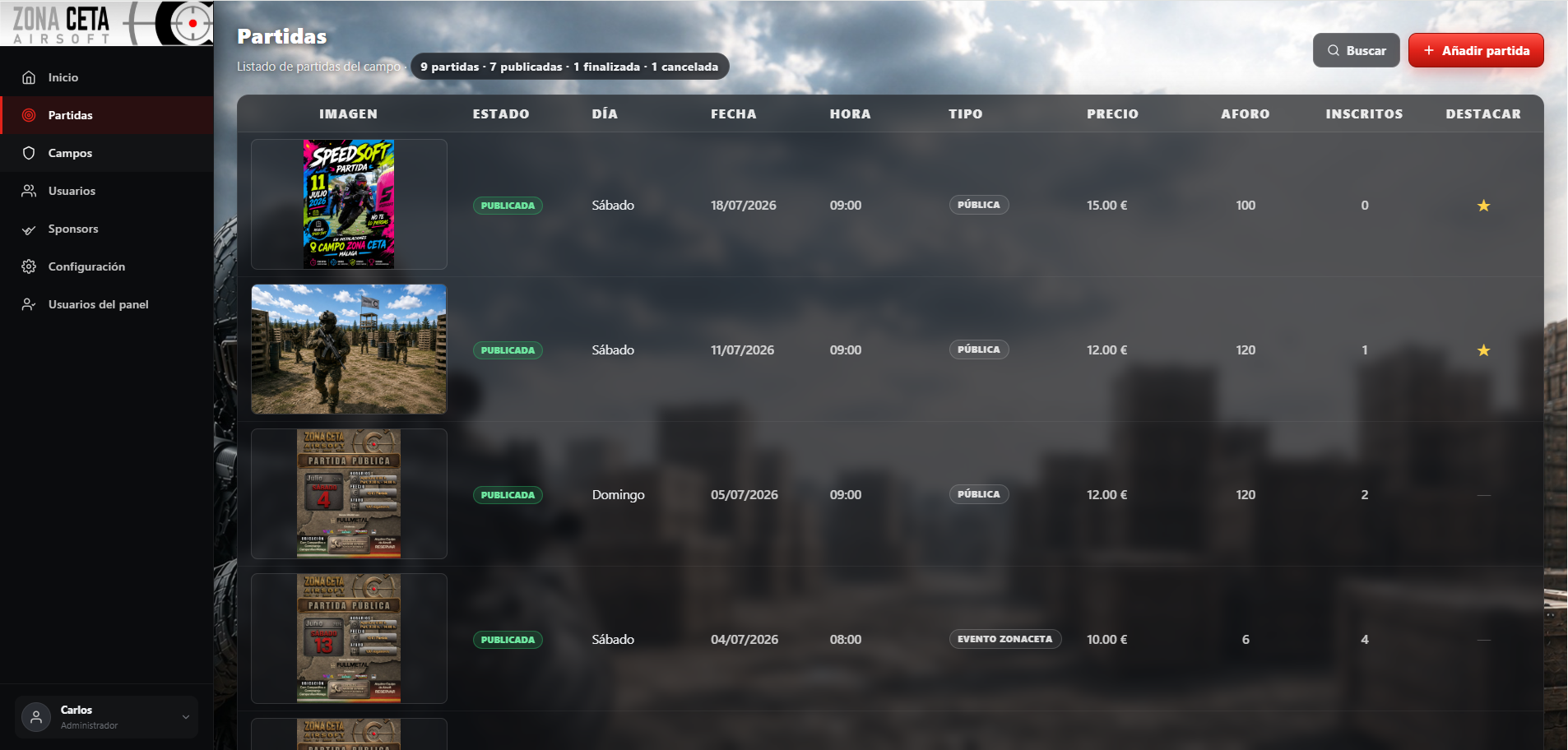This screenshot has height=750, width=1568.
Task: Open the Speedsoft poster thumbnail
Action: tap(349, 204)
